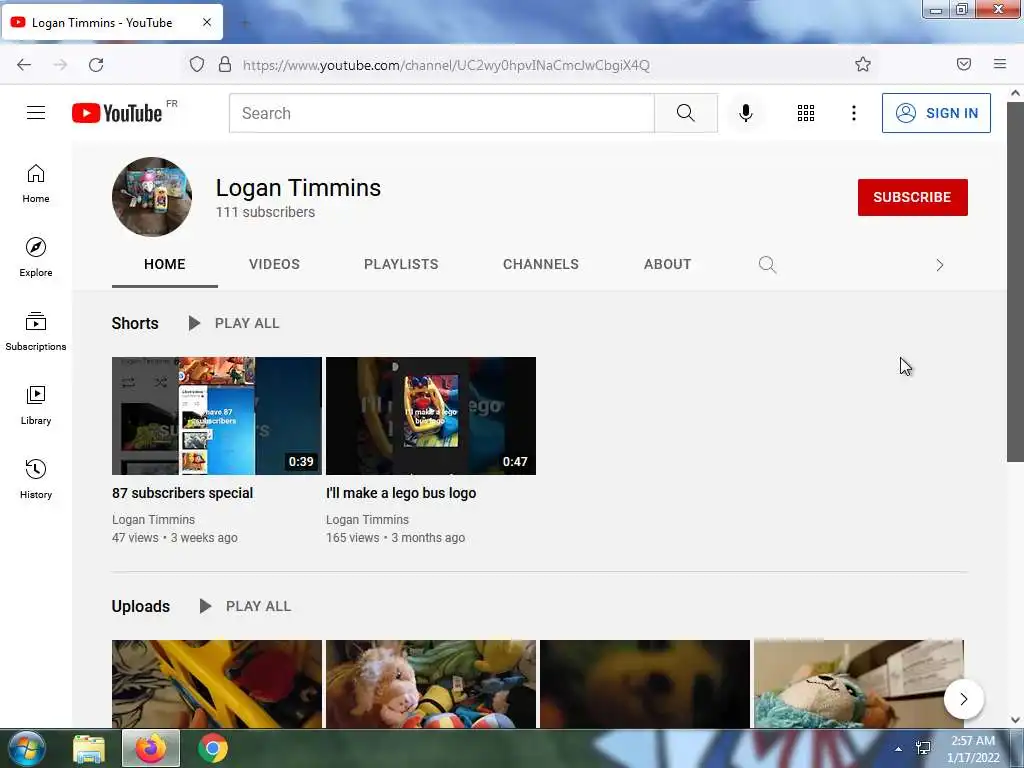Switch to CHANNELS tab

pos(541,264)
